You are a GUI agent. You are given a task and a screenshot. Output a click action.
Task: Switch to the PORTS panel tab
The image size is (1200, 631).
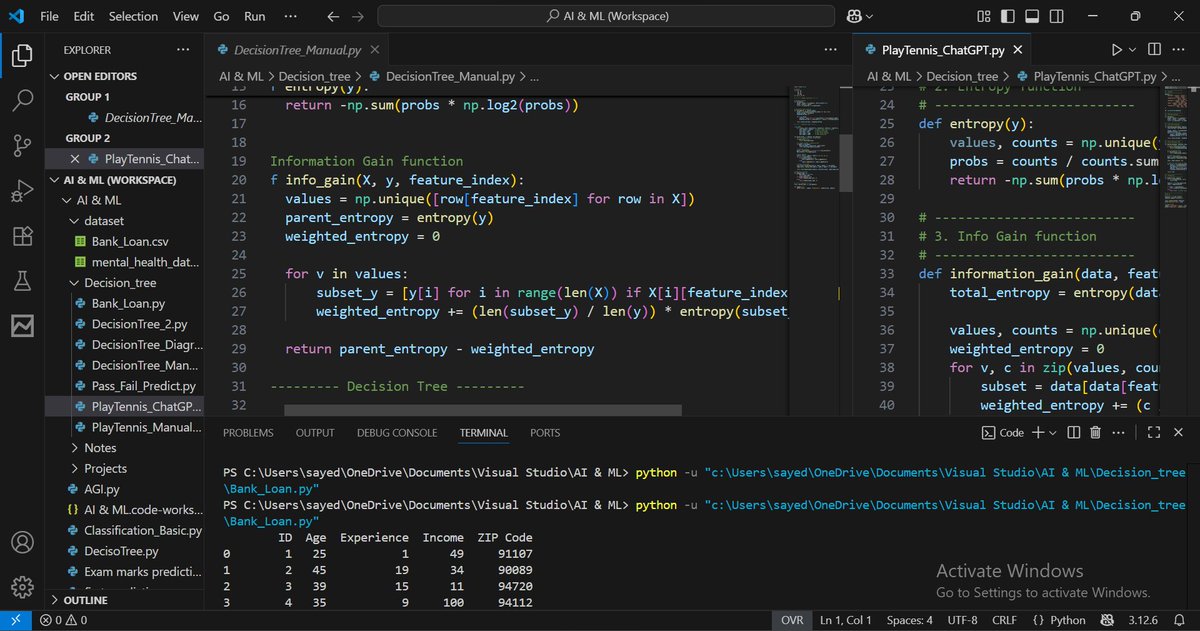click(x=545, y=433)
